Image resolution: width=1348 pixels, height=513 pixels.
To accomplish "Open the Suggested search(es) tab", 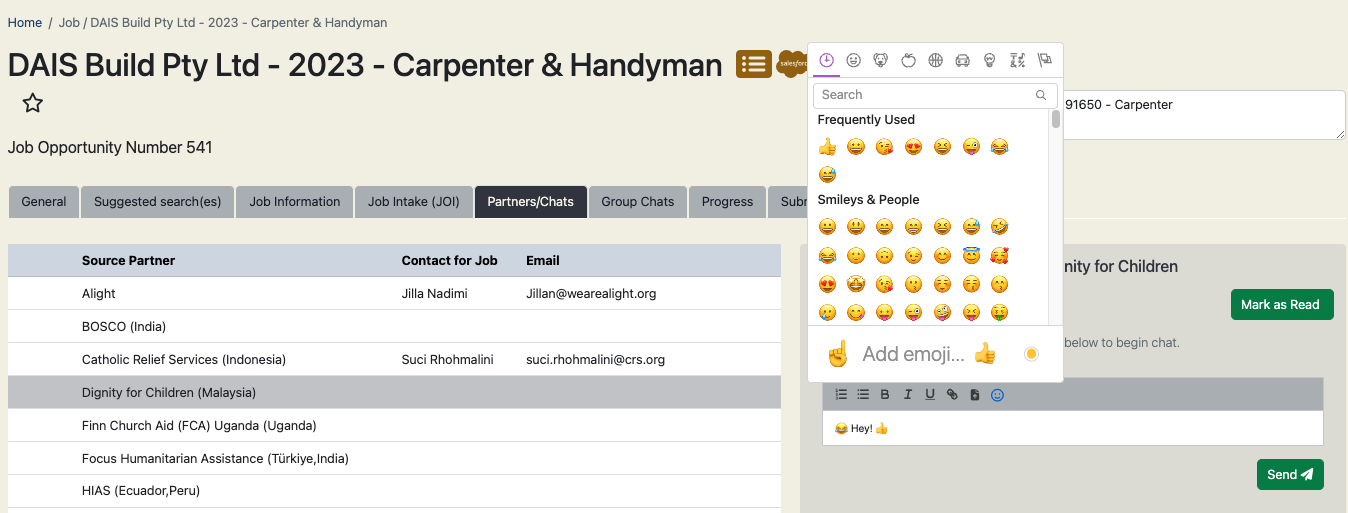I will [x=158, y=202].
